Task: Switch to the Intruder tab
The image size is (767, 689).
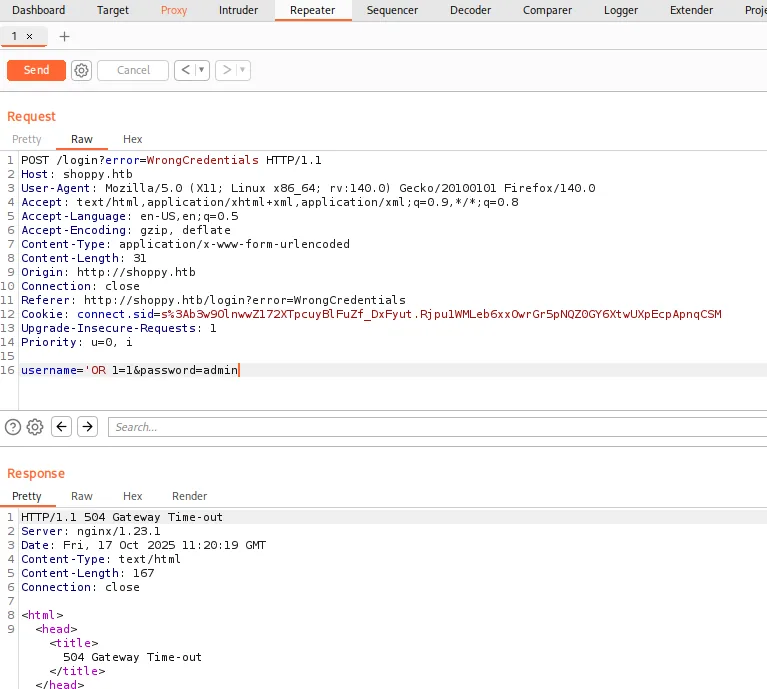Action: pyautogui.click(x=238, y=10)
